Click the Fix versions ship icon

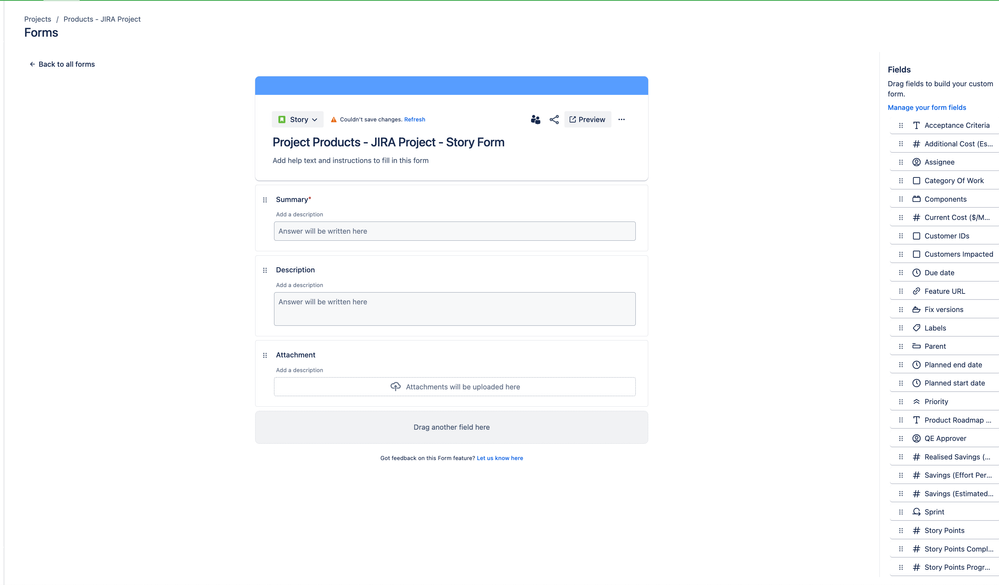click(x=916, y=310)
